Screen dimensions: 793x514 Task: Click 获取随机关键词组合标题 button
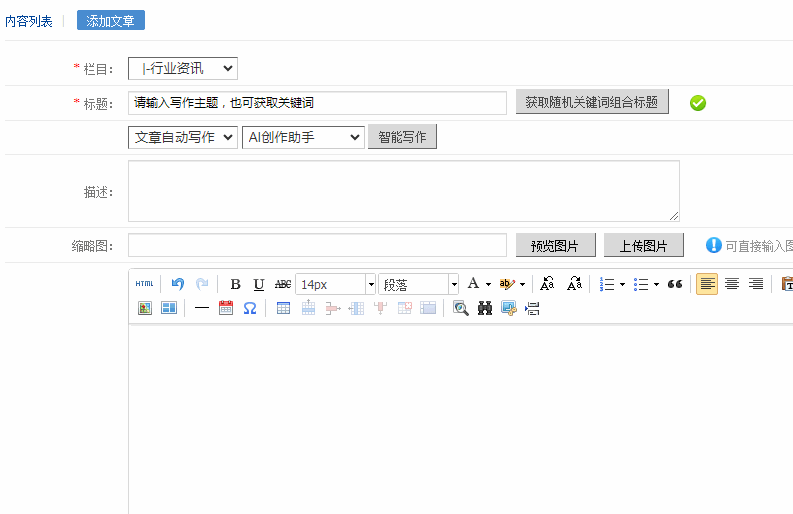tap(592, 102)
